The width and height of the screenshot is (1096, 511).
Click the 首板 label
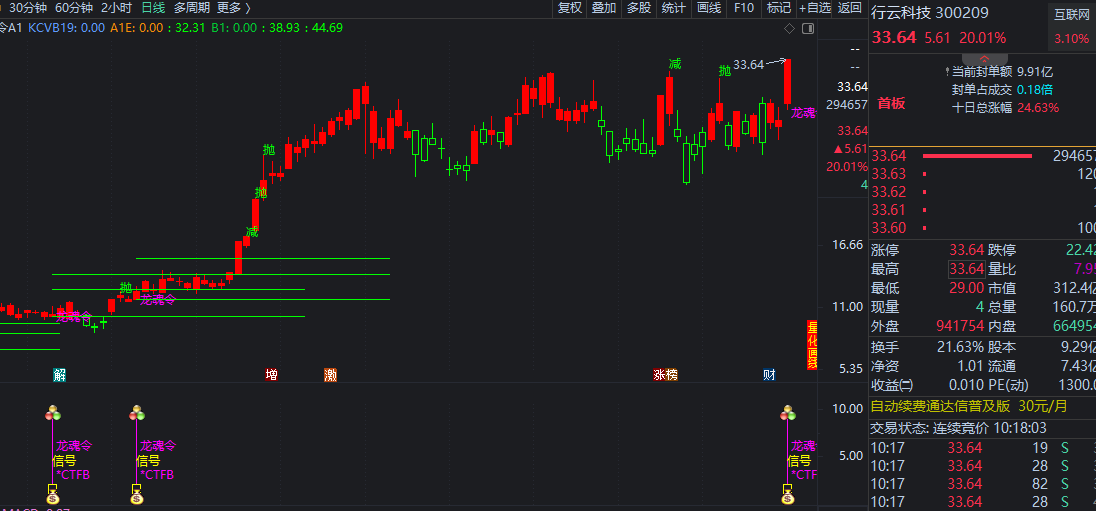891,103
